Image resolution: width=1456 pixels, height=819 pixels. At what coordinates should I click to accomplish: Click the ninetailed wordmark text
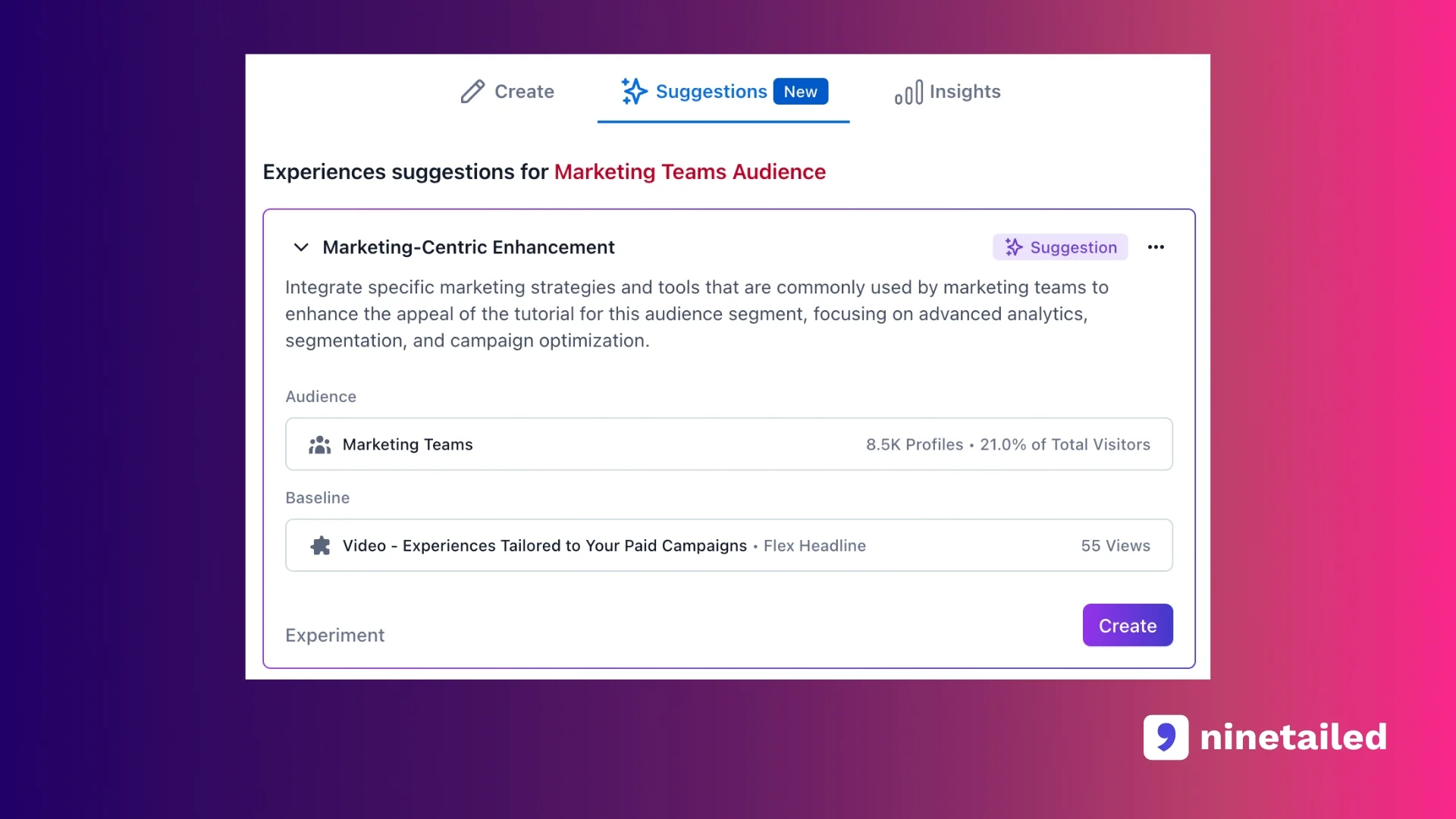point(1293,737)
